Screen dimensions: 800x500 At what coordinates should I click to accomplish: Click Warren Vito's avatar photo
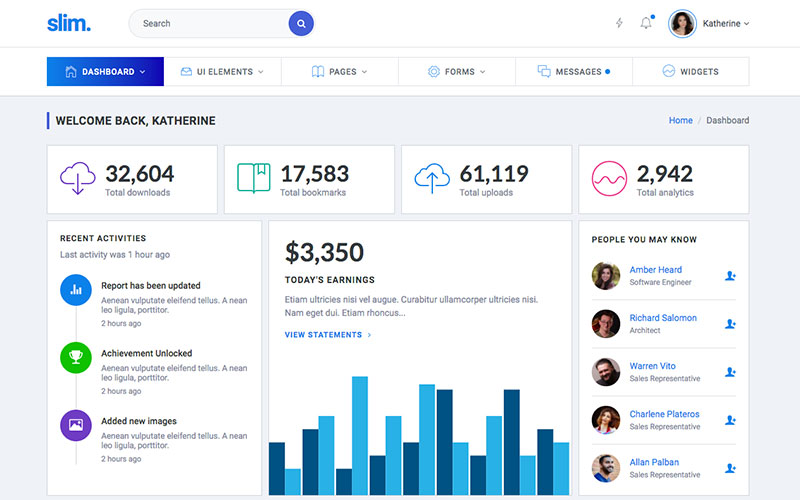[x=606, y=372]
